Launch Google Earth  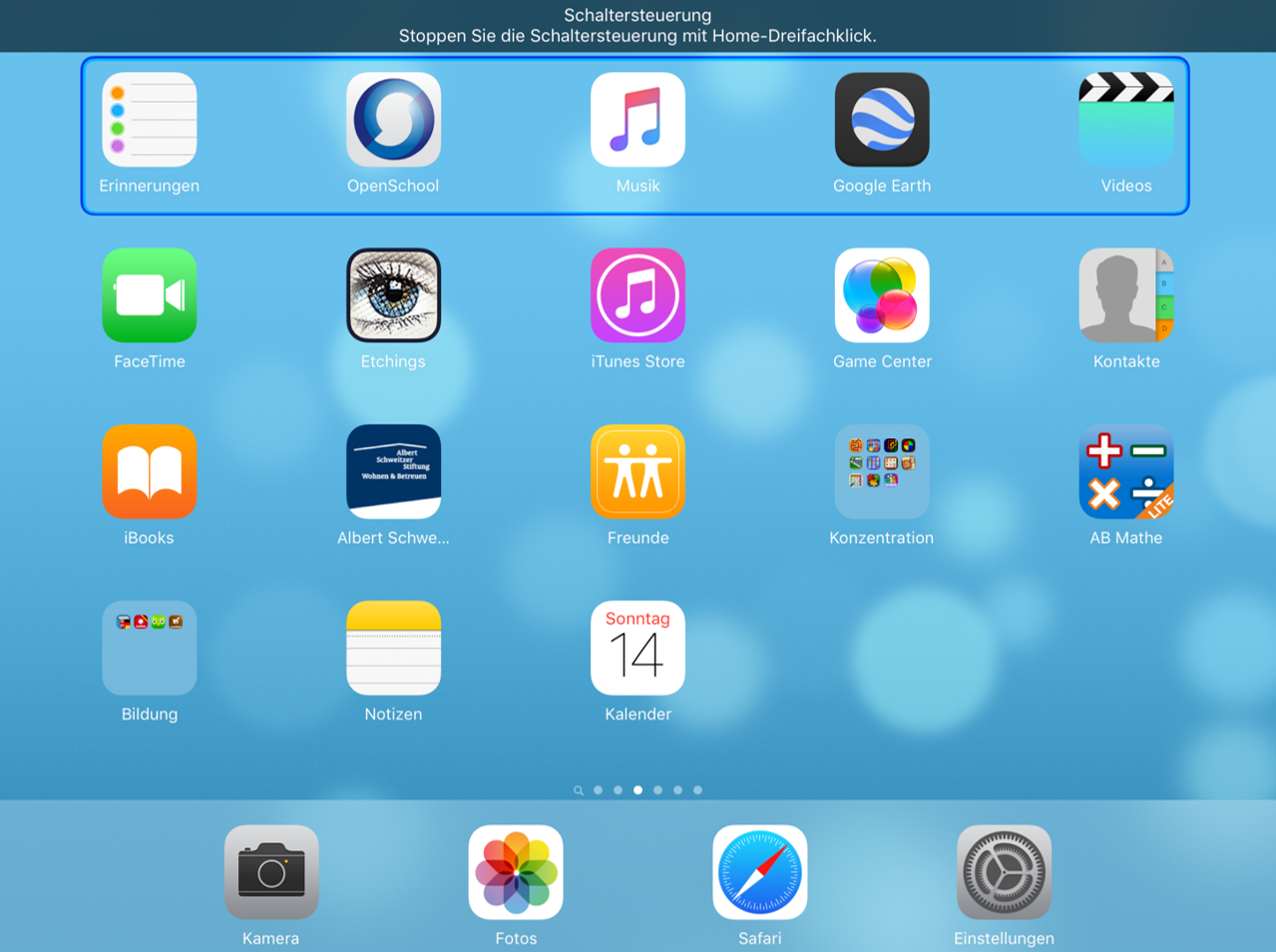[x=882, y=120]
